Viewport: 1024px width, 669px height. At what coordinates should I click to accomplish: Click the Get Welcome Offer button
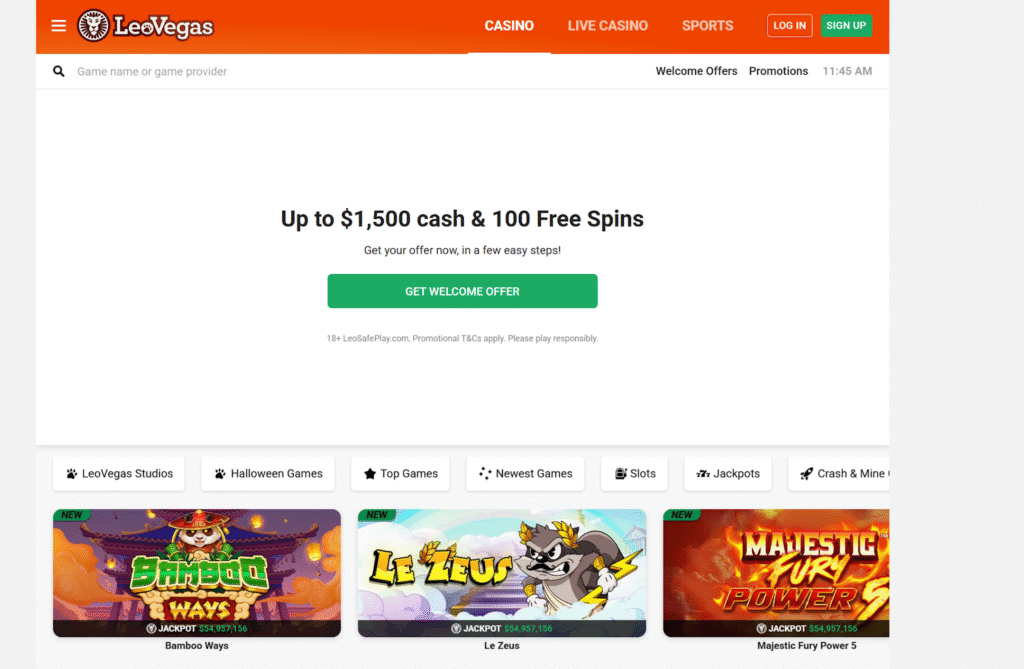coord(462,291)
